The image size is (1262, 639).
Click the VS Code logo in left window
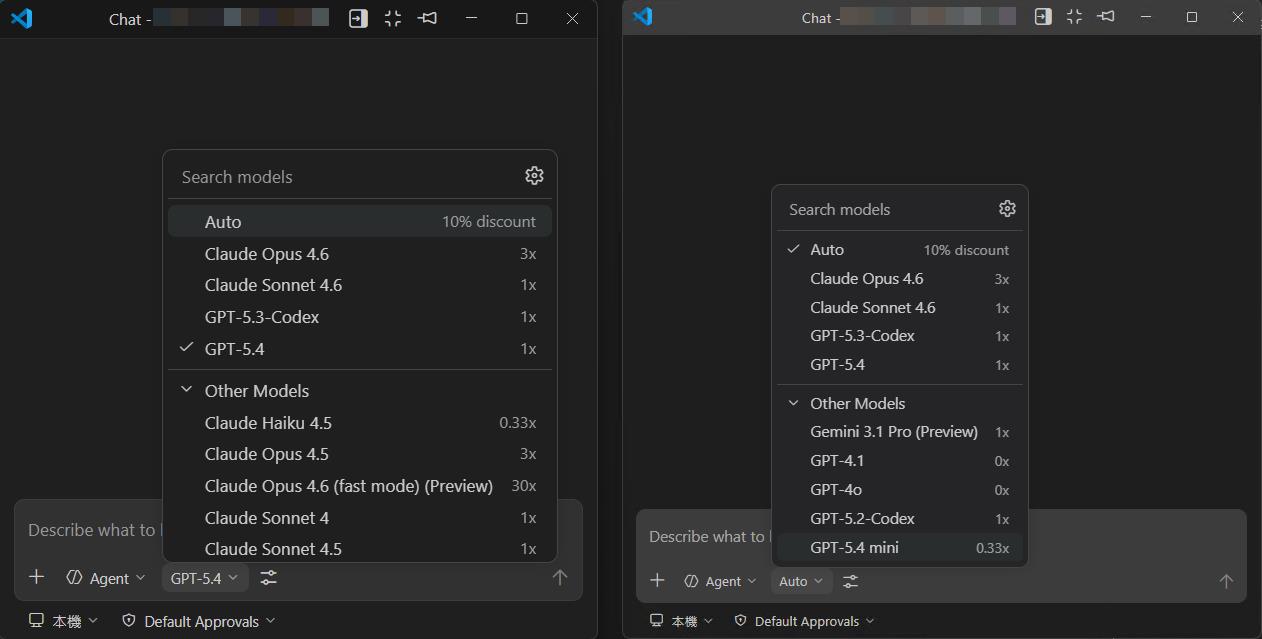[21, 18]
